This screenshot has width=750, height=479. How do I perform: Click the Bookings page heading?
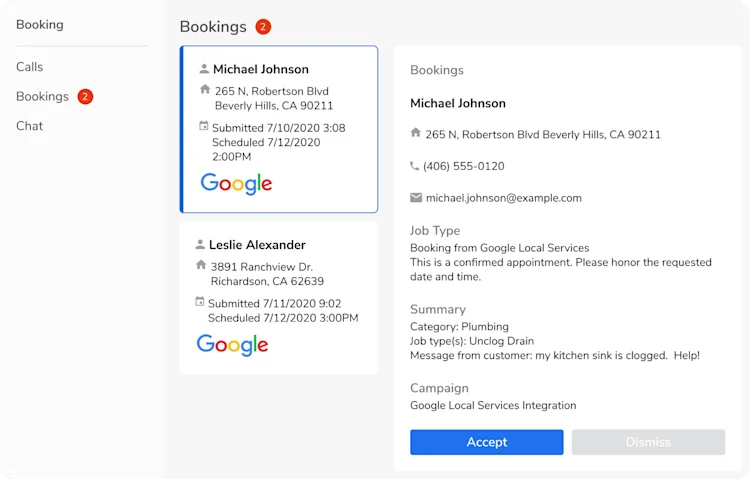[213, 27]
